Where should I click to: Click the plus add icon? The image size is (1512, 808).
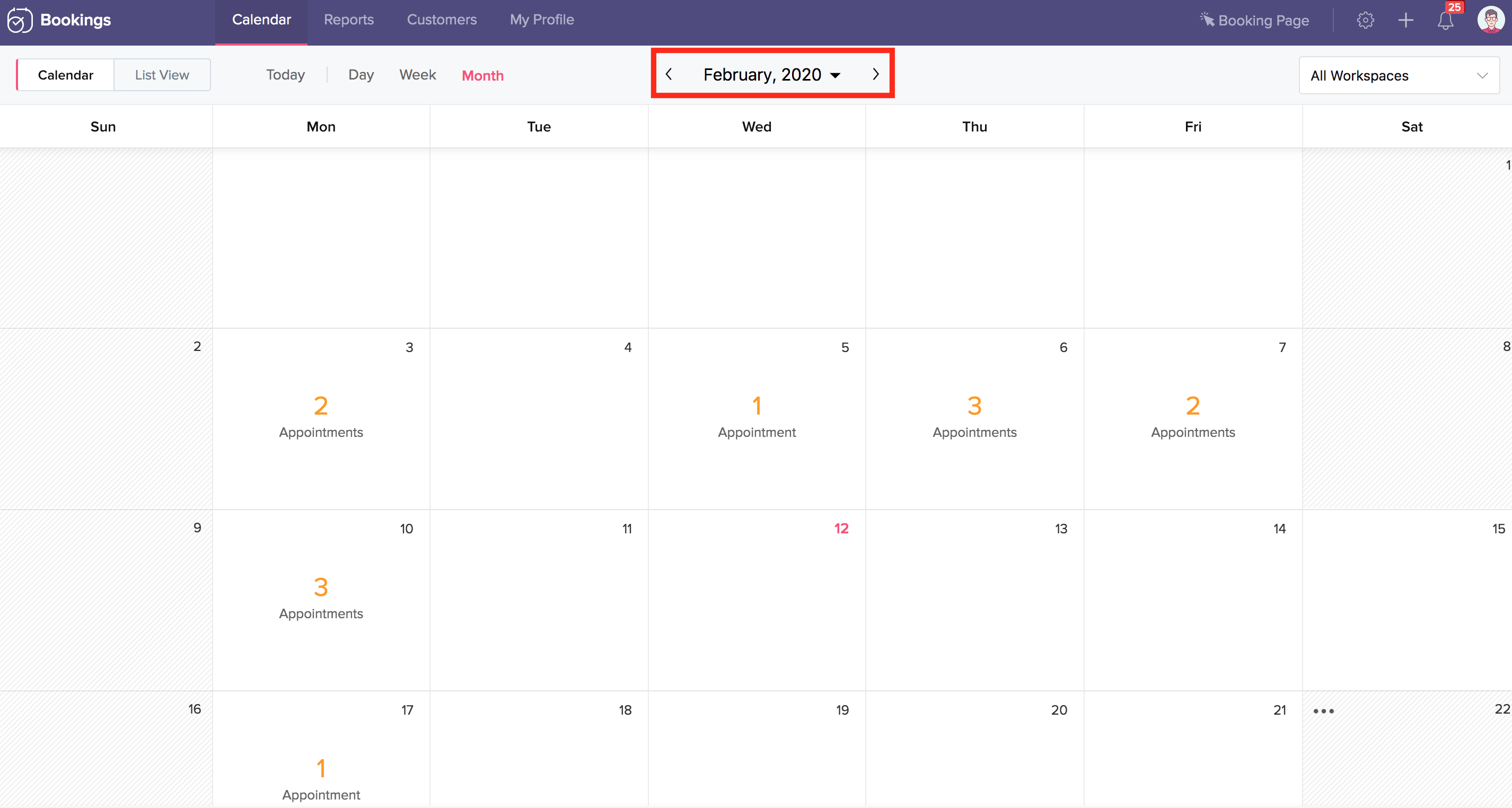(1406, 21)
